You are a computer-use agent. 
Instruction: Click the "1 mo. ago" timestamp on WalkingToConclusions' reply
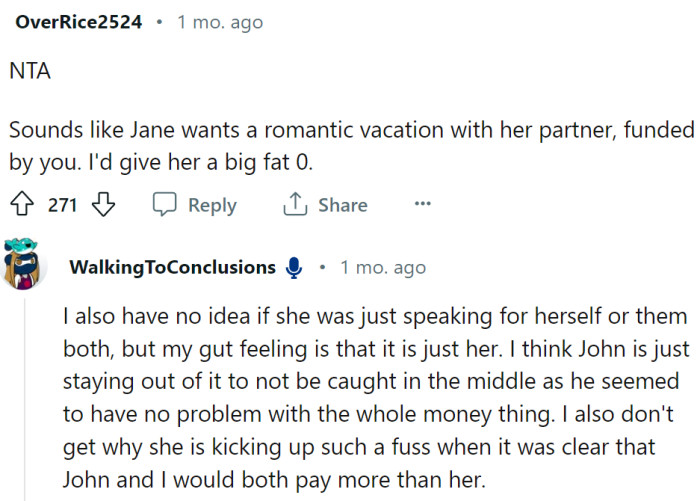[x=383, y=268]
